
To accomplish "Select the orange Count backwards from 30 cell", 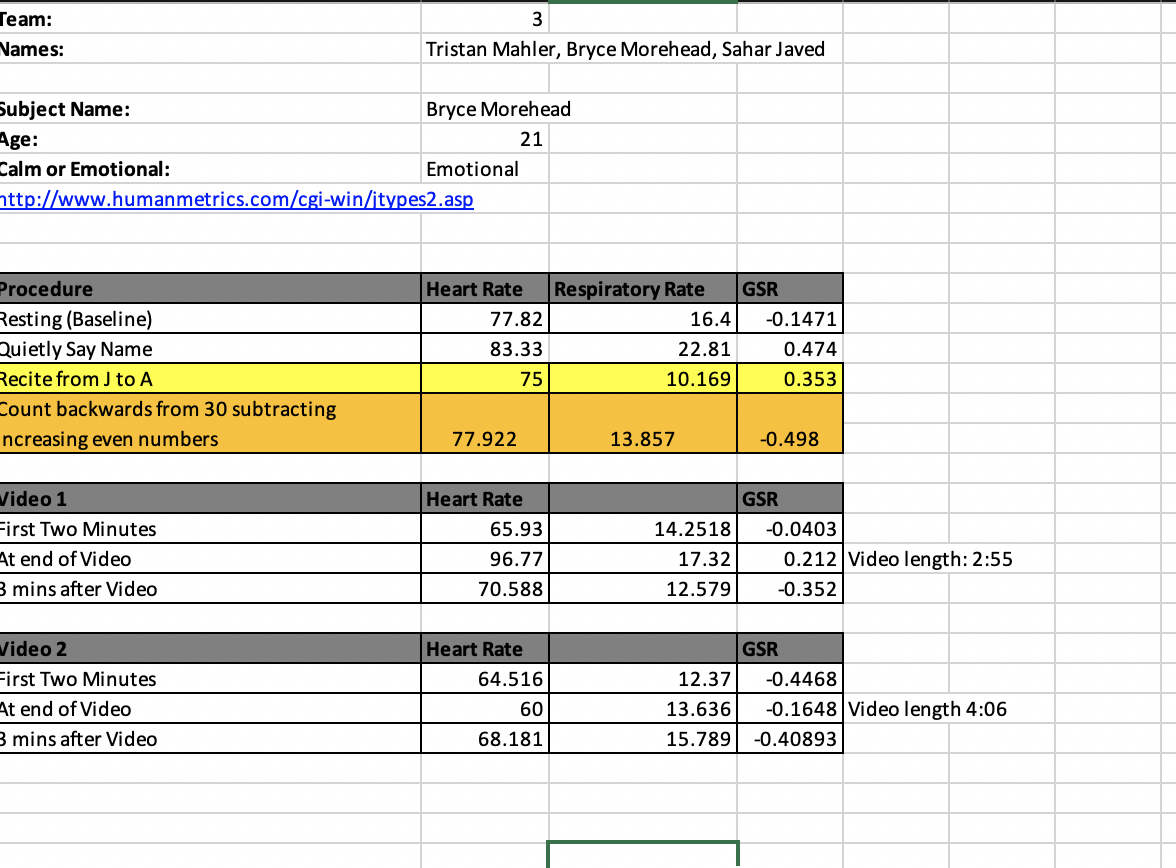I will click(210, 424).
